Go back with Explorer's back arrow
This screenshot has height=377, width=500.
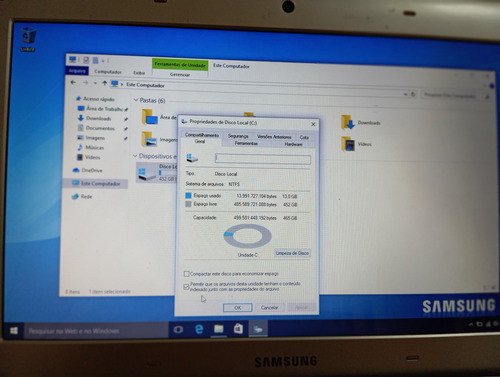click(x=73, y=82)
